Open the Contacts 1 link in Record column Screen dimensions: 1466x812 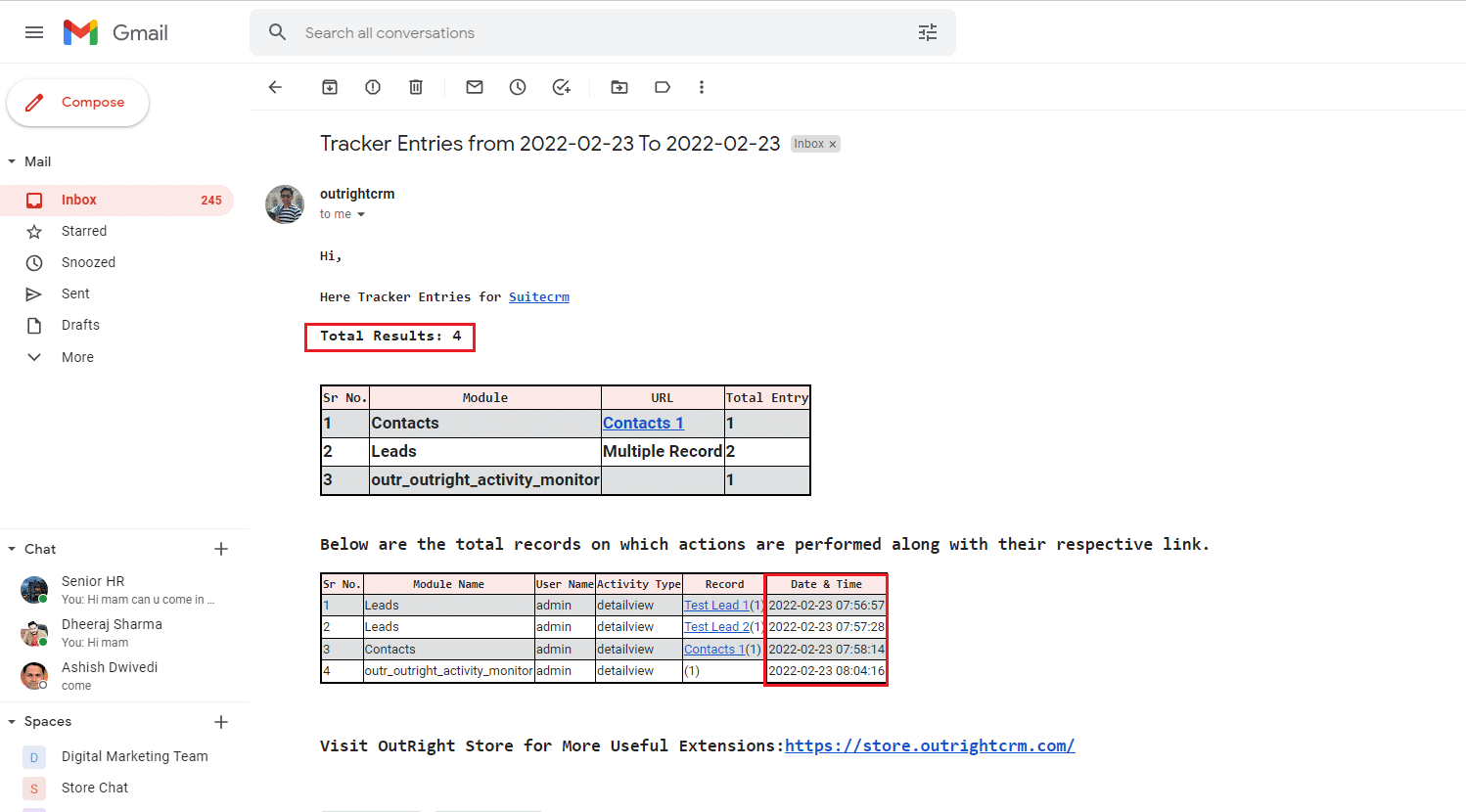(714, 650)
